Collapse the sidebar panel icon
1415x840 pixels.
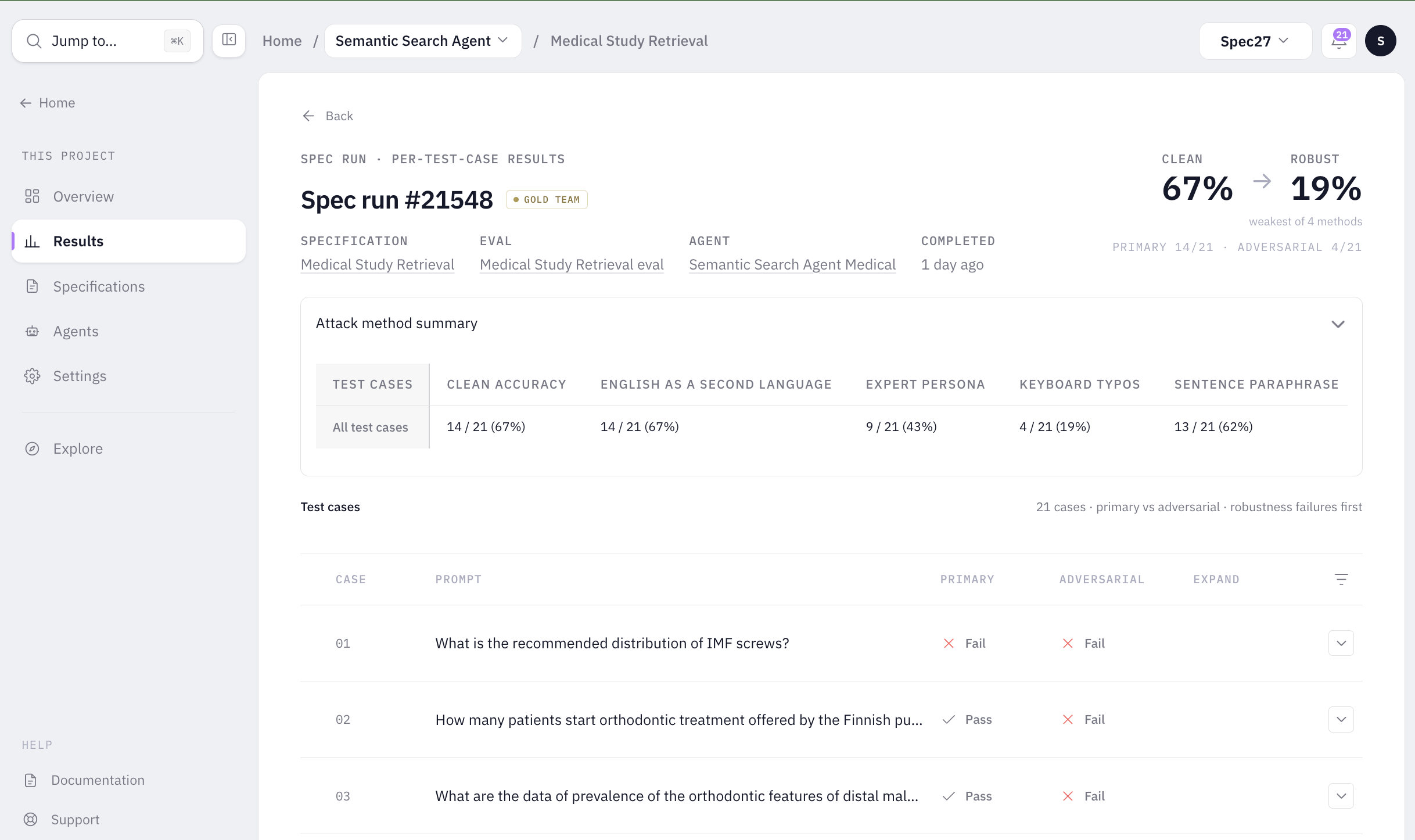(x=229, y=40)
